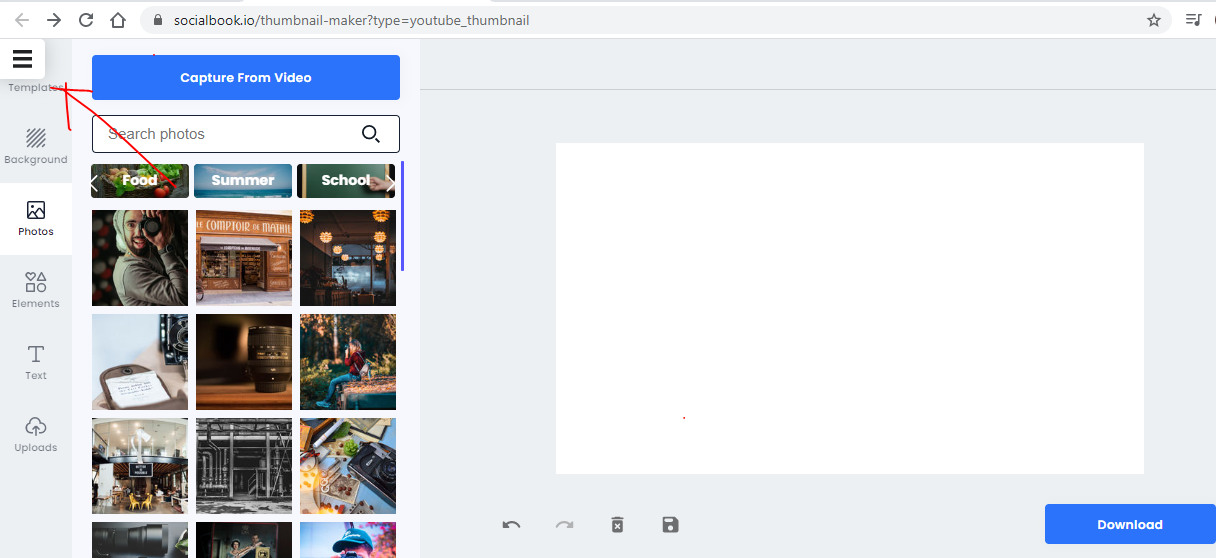Select the Photos tab
The height and width of the screenshot is (558, 1216).
pyautogui.click(x=36, y=219)
